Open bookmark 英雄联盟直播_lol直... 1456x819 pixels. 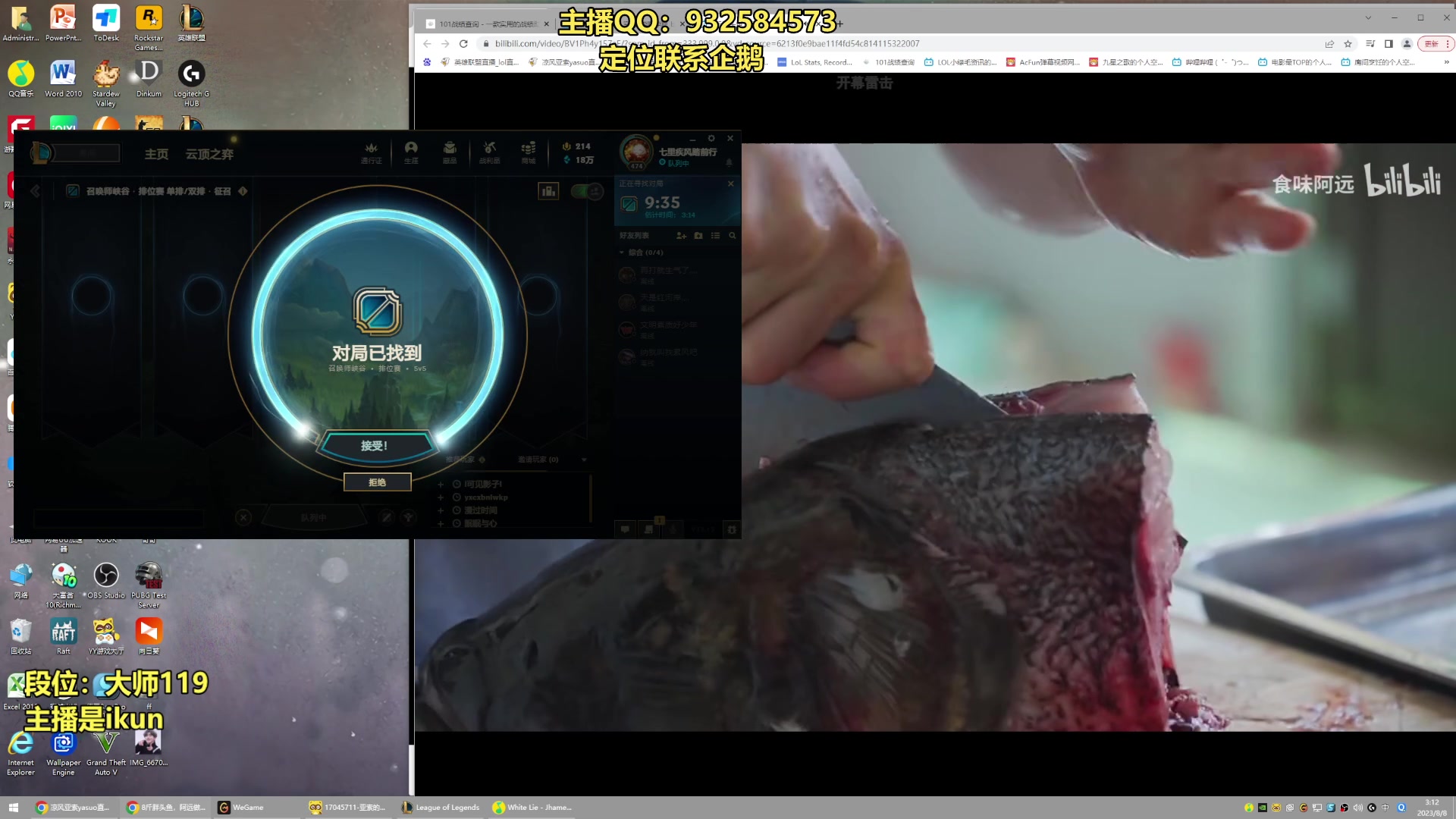click(x=479, y=62)
